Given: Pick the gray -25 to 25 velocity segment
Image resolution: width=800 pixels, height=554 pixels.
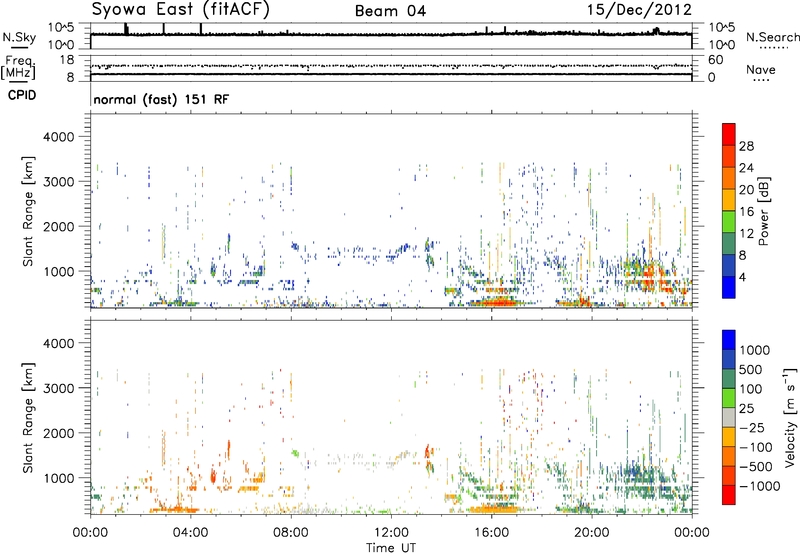Looking at the screenshot, I should click(729, 418).
